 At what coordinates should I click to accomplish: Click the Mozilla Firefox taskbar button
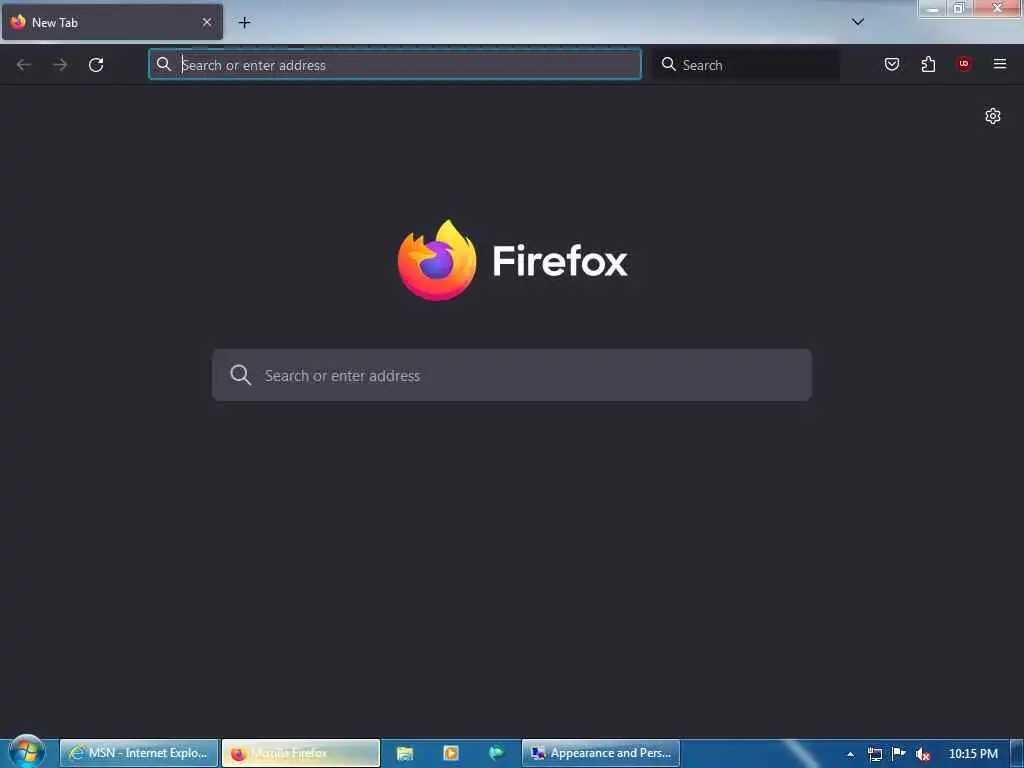[x=301, y=753]
